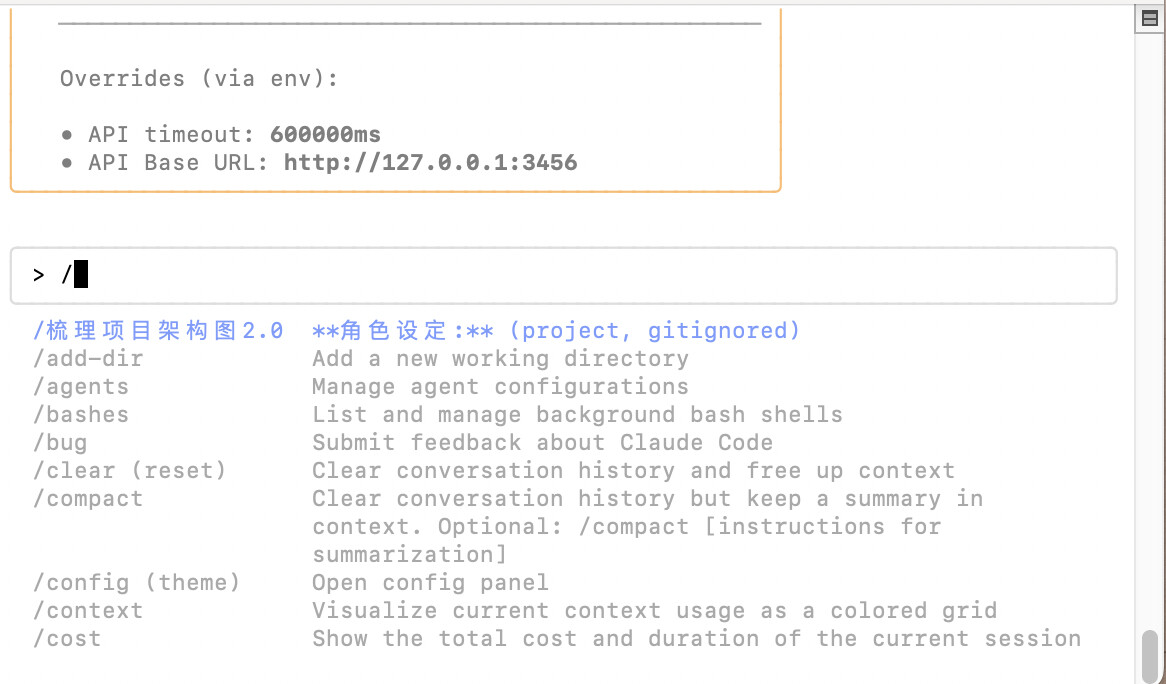
Task: Select the /梳理项目架构图2.0 command
Action: [x=158, y=330]
